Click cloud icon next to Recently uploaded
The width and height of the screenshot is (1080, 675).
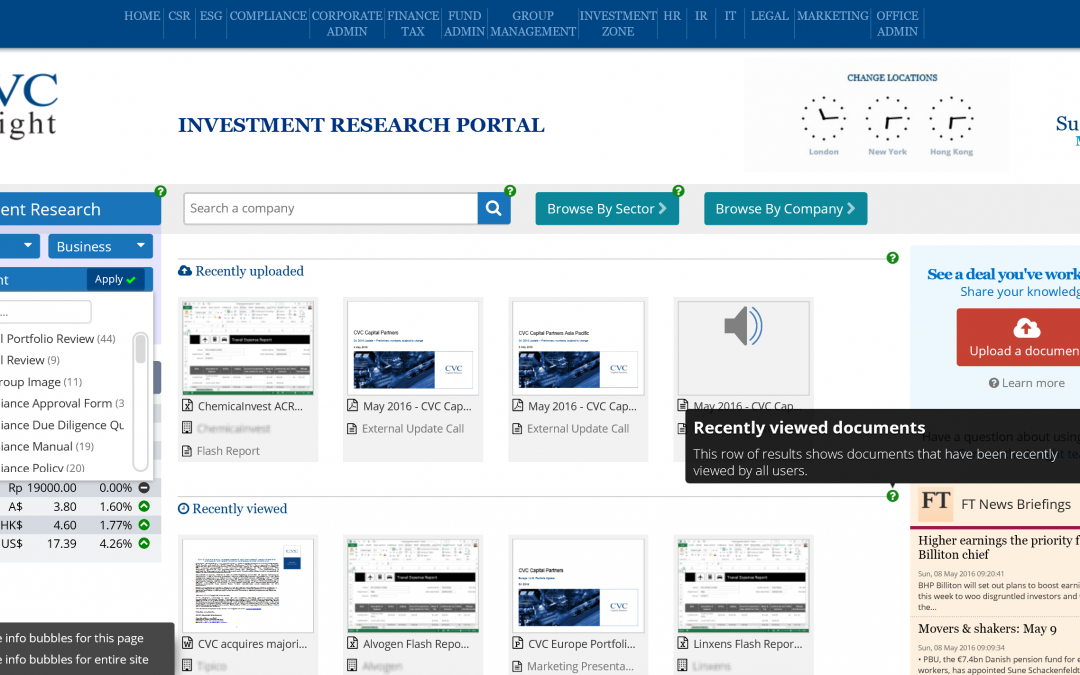click(x=185, y=271)
